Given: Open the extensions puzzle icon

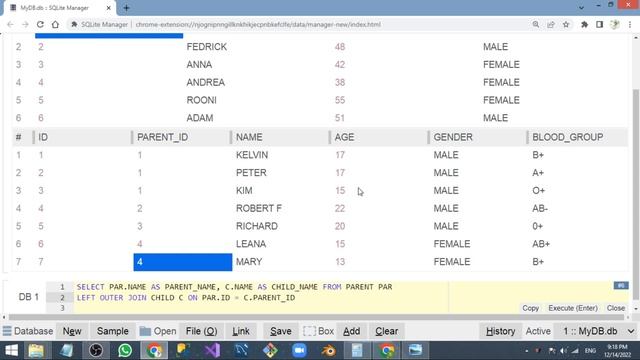Looking at the screenshot, I should pyautogui.click(x=584, y=24).
